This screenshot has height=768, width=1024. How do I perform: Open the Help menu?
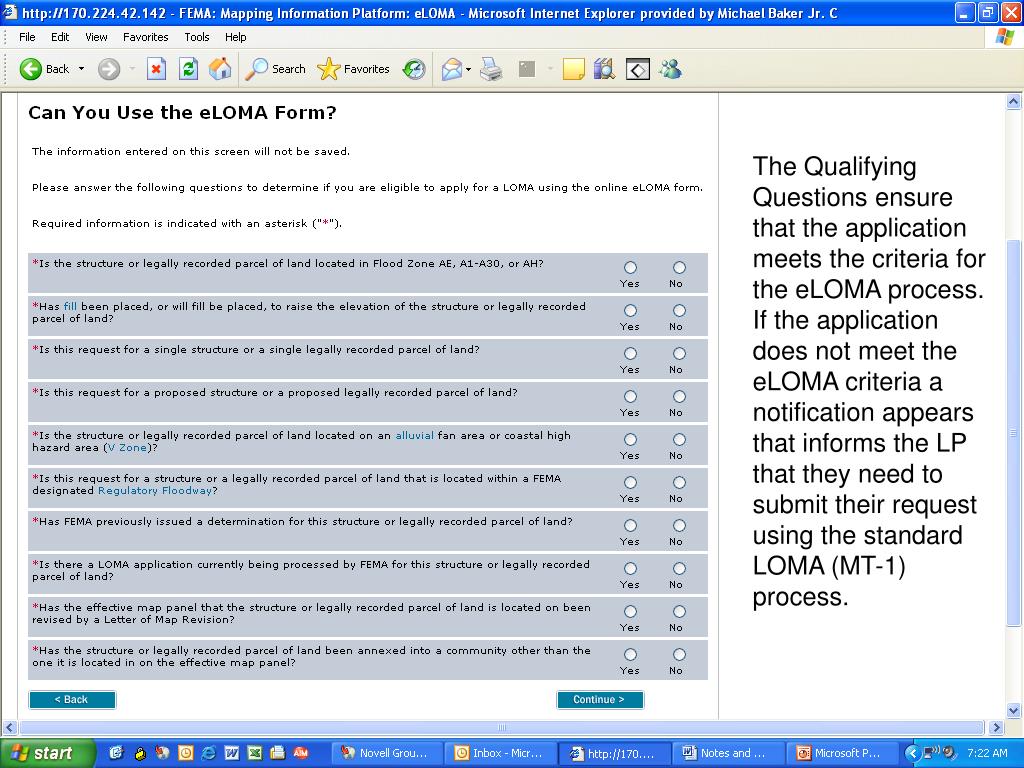coord(236,37)
